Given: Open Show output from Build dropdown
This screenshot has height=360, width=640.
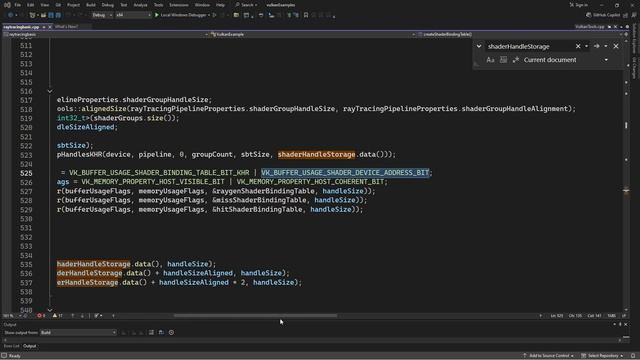Looking at the screenshot, I should 78,333.
